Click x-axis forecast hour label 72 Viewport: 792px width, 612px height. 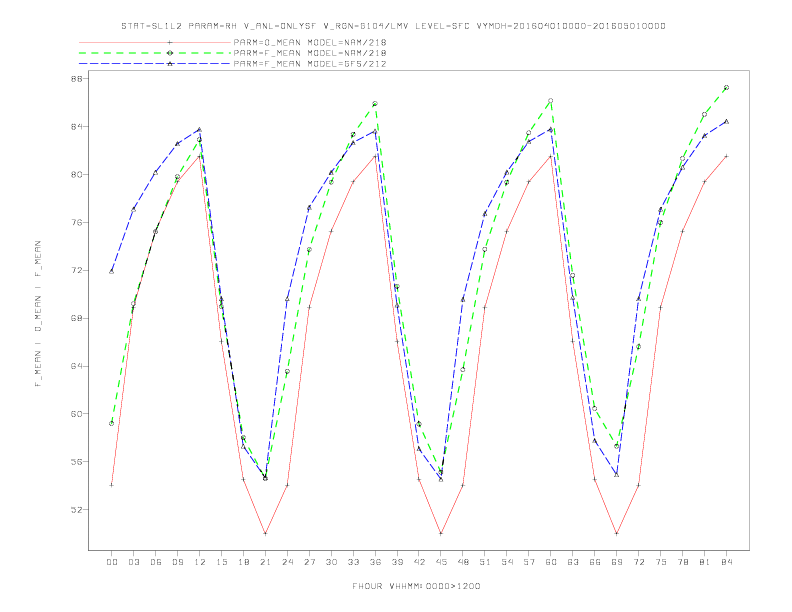[639, 562]
